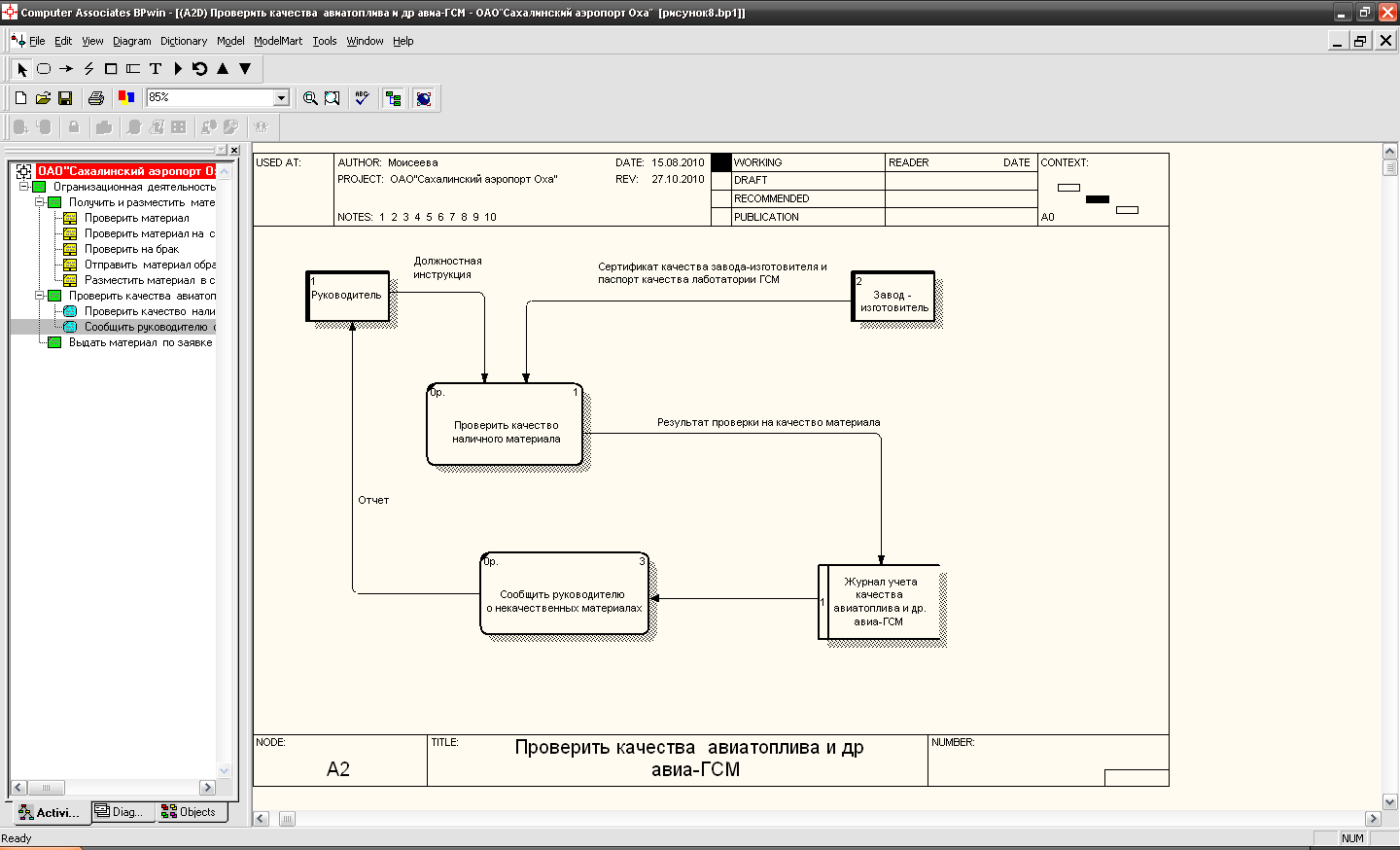Open the model color palette icon
1400x850 pixels.
coord(125,97)
